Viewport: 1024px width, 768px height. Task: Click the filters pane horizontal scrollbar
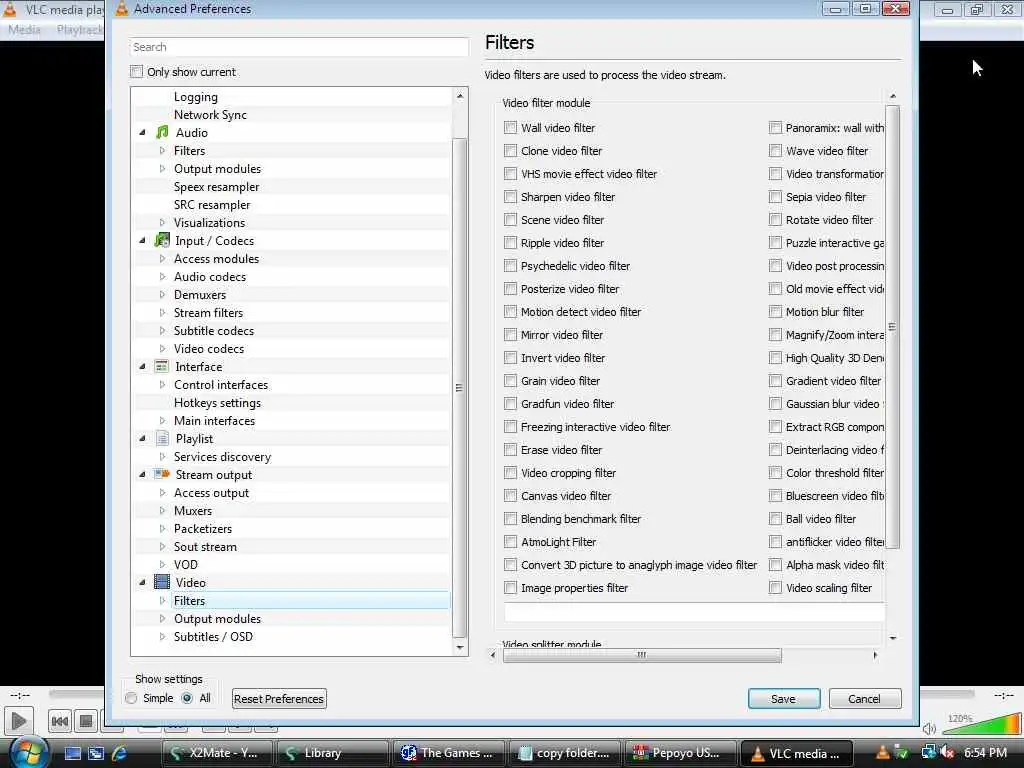tap(642, 655)
